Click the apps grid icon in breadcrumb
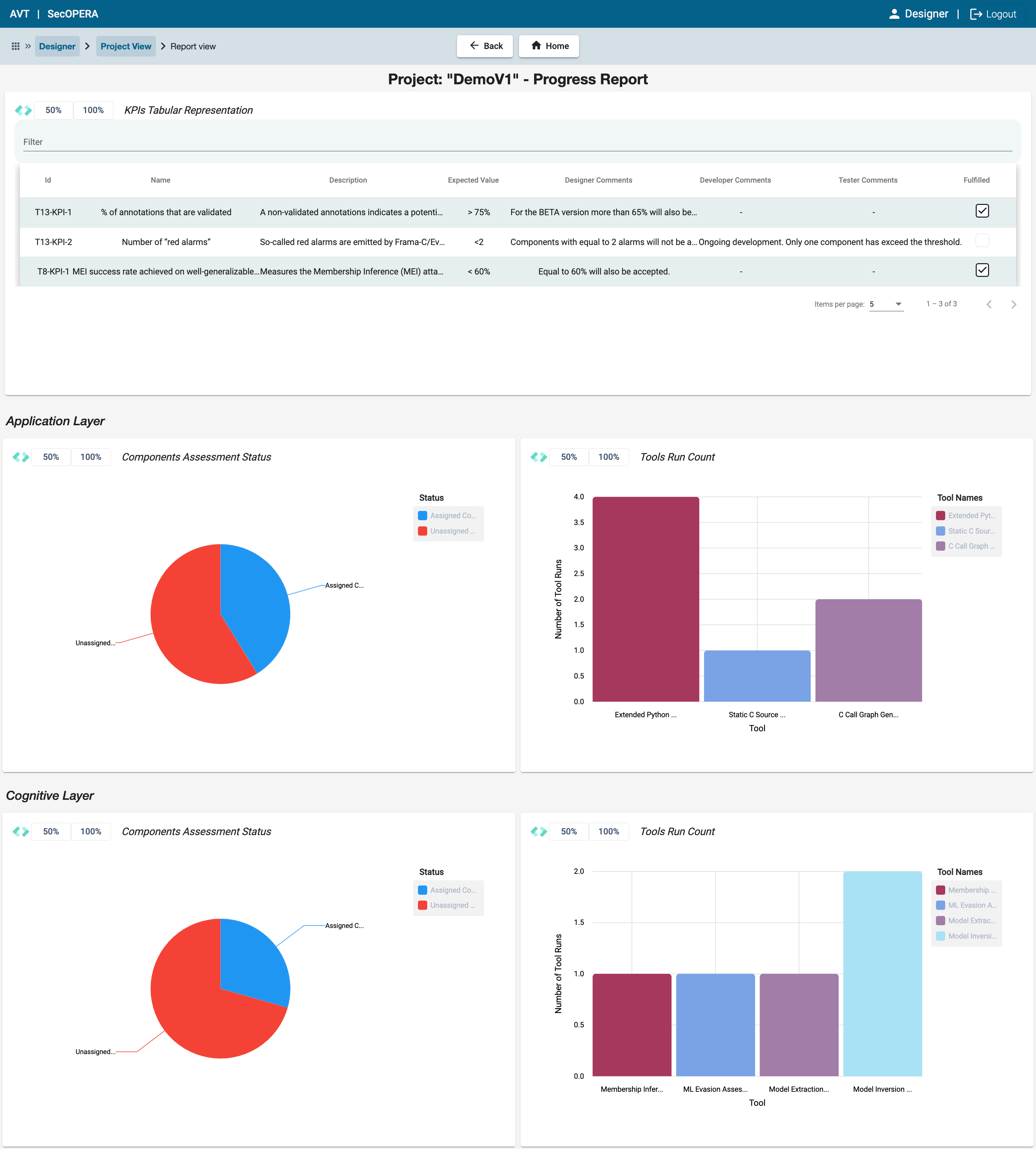The height and width of the screenshot is (1149, 1036). click(15, 46)
